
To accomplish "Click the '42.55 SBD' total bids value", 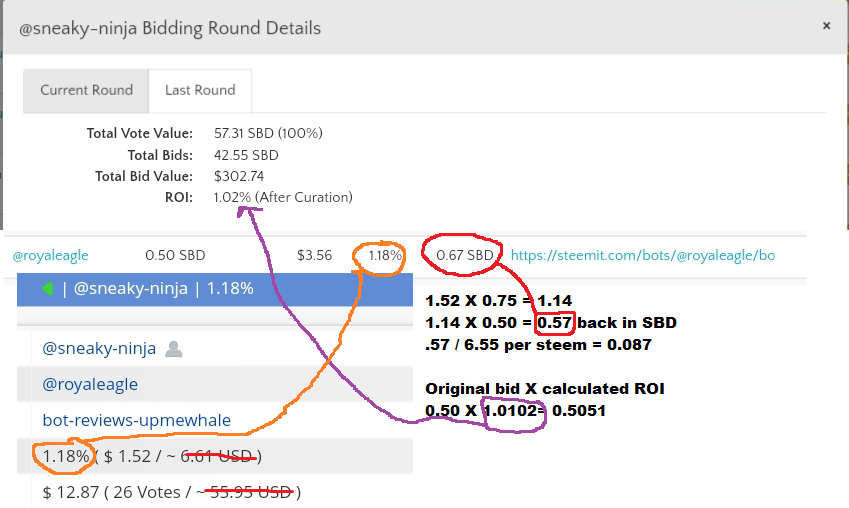I will pyautogui.click(x=246, y=155).
